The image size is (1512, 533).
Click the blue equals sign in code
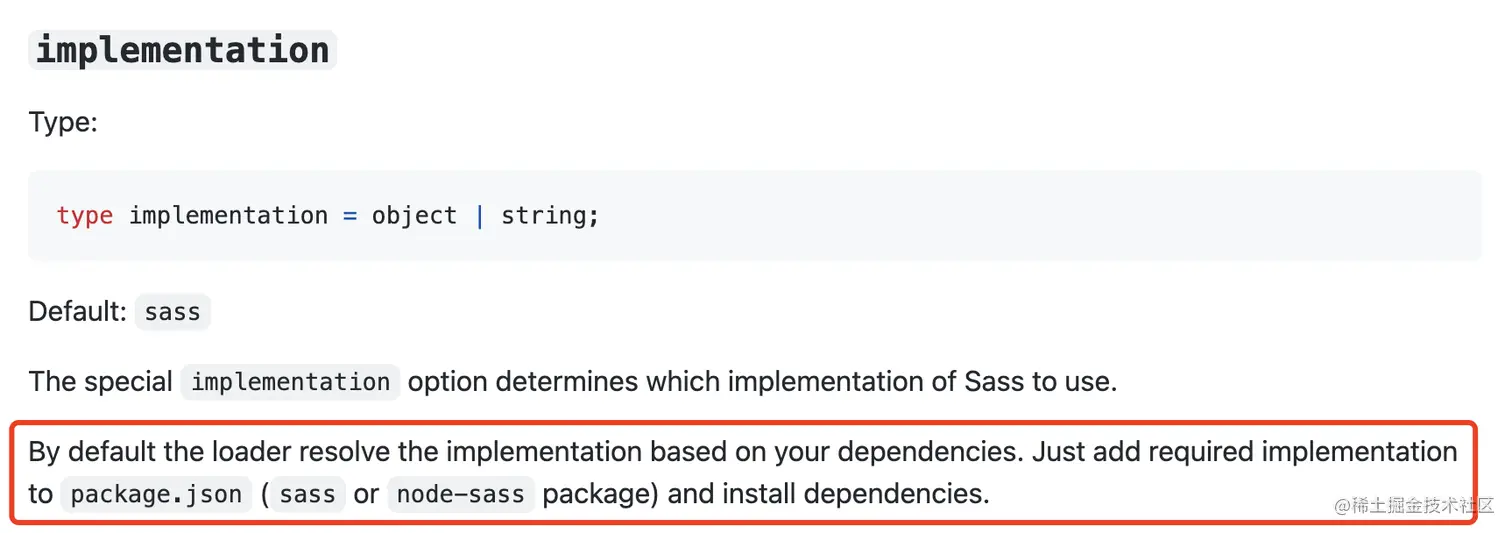[x=350, y=216]
